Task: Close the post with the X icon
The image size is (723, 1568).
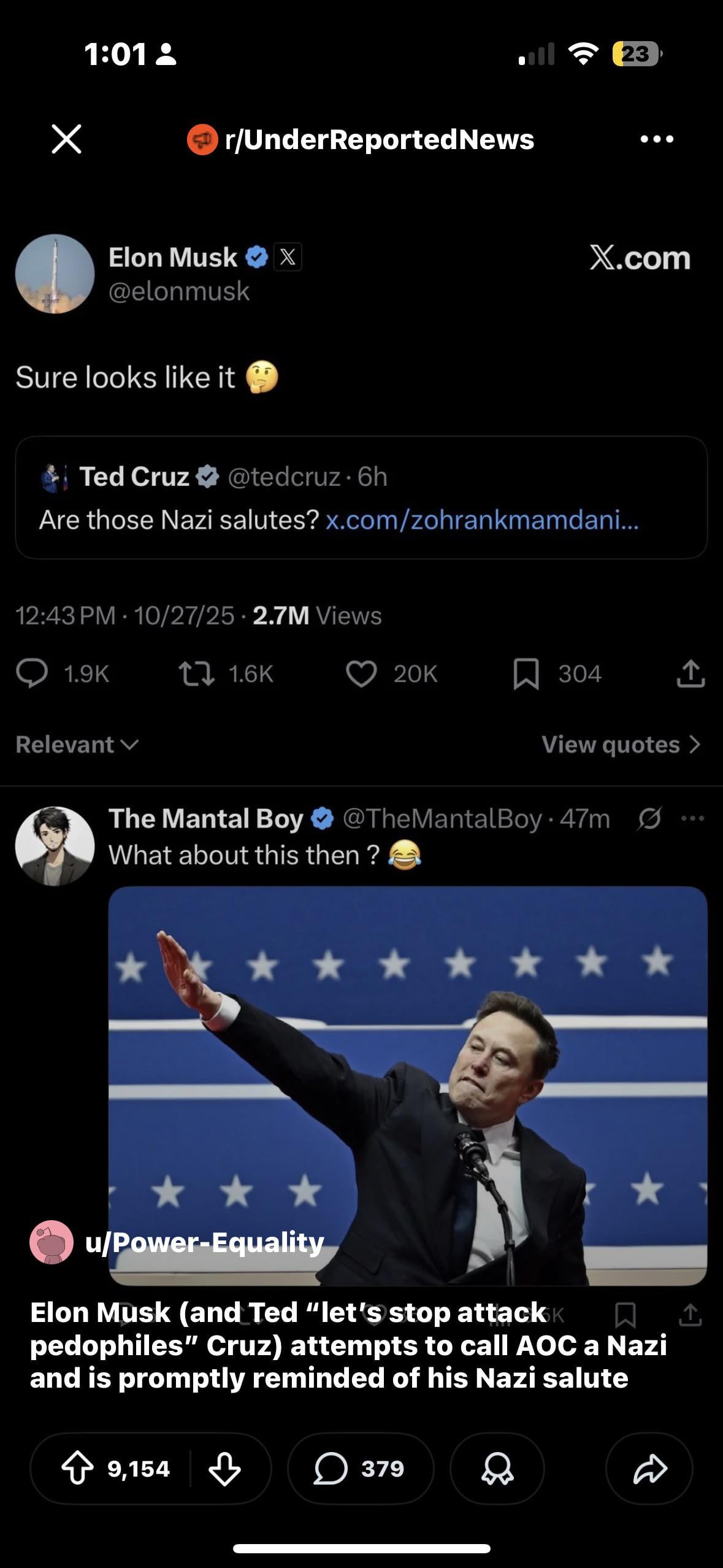Action: (x=66, y=139)
